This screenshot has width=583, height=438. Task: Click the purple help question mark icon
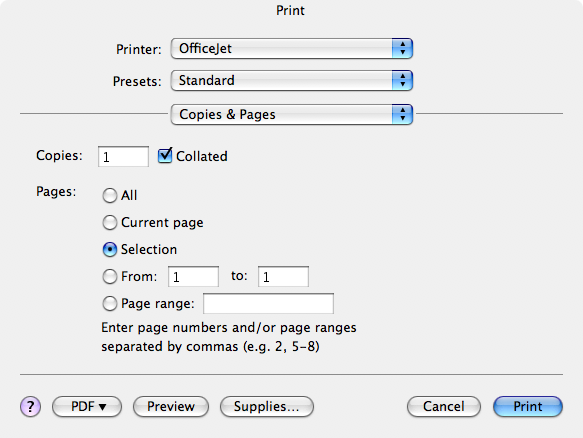coord(30,406)
